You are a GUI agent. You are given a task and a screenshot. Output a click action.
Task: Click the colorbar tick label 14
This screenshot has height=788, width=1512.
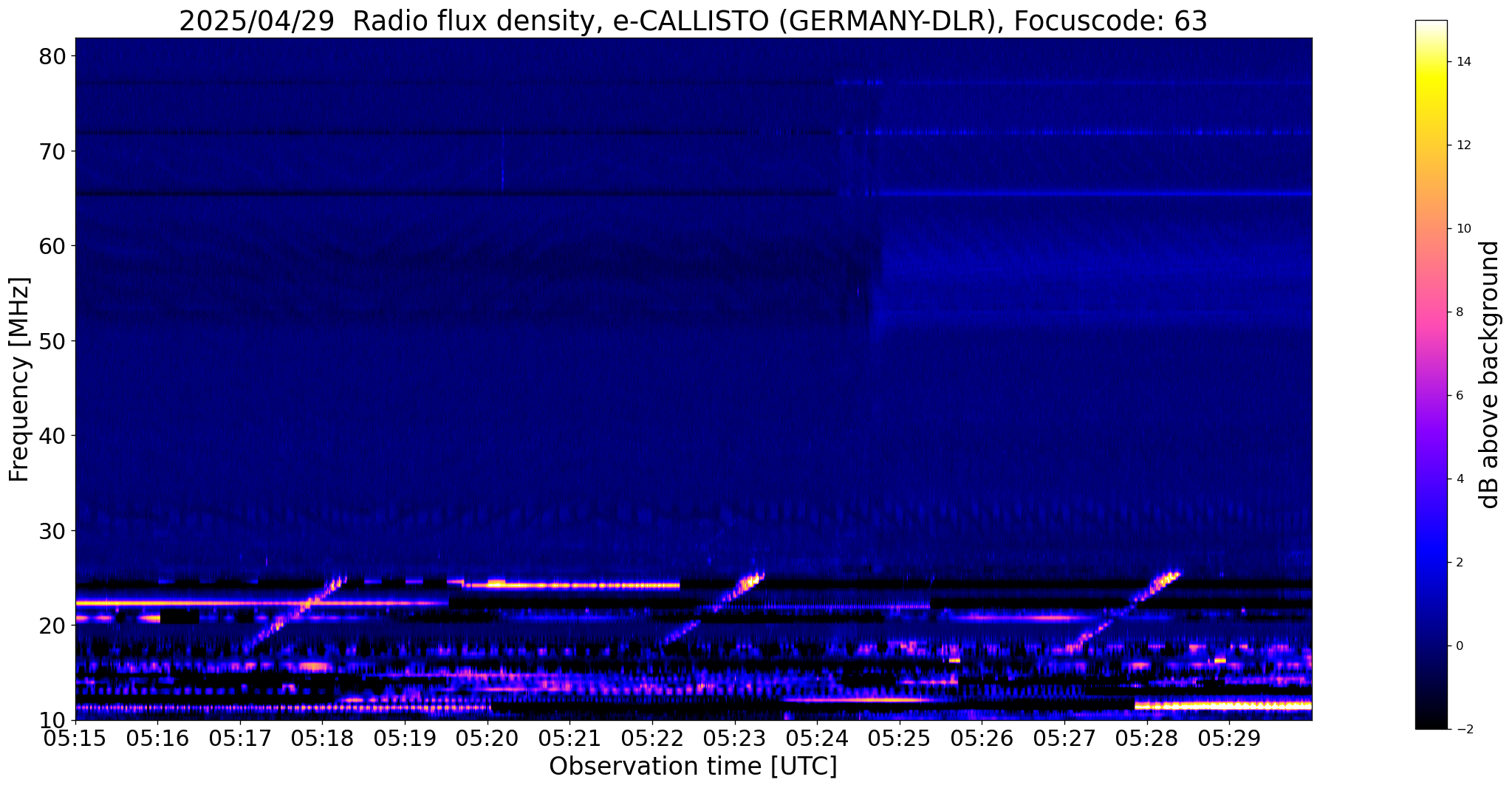1463,62
